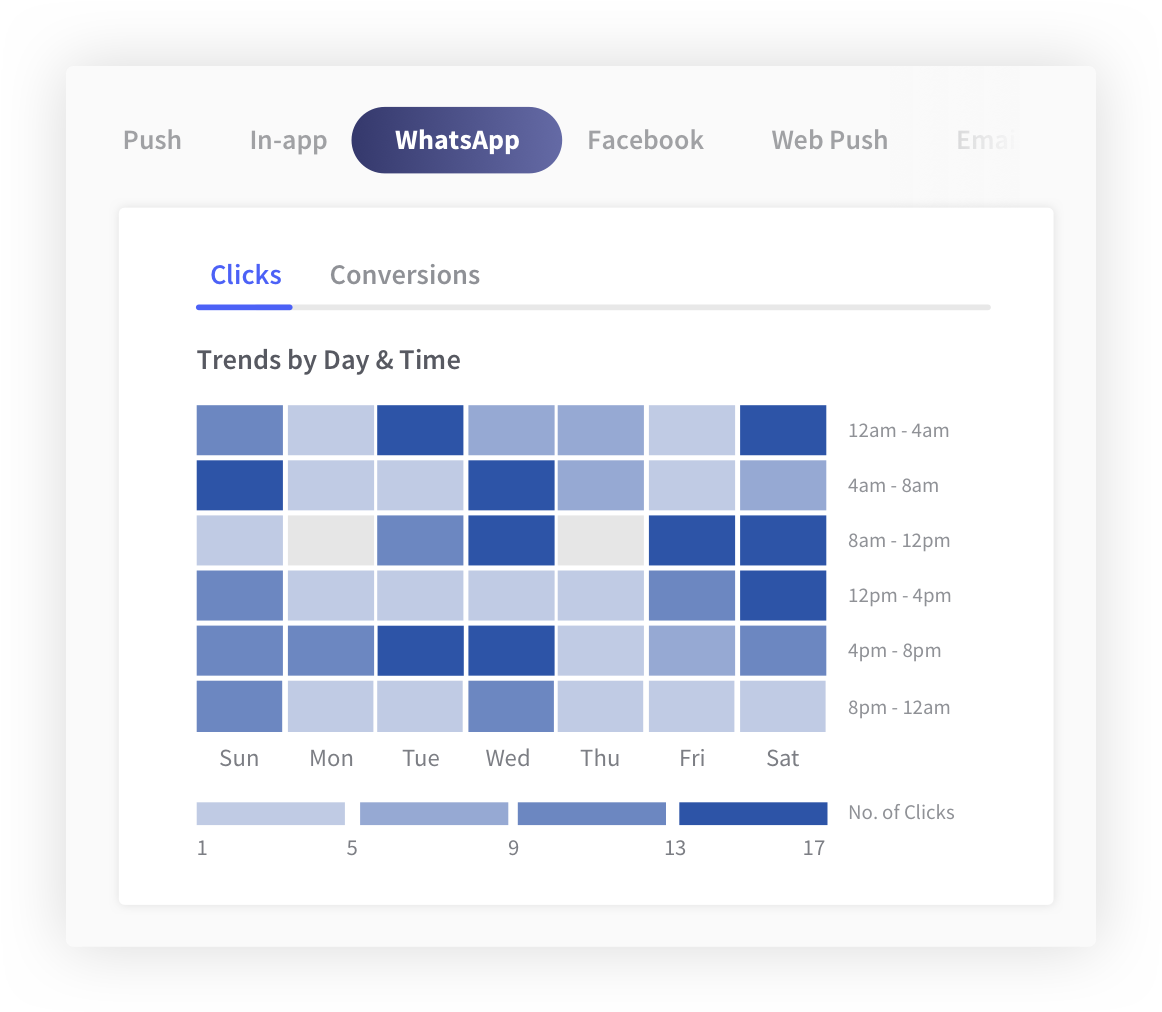Pick the Wed 8pm - 12am heatmap cell
The image size is (1162, 1012).
tap(511, 706)
